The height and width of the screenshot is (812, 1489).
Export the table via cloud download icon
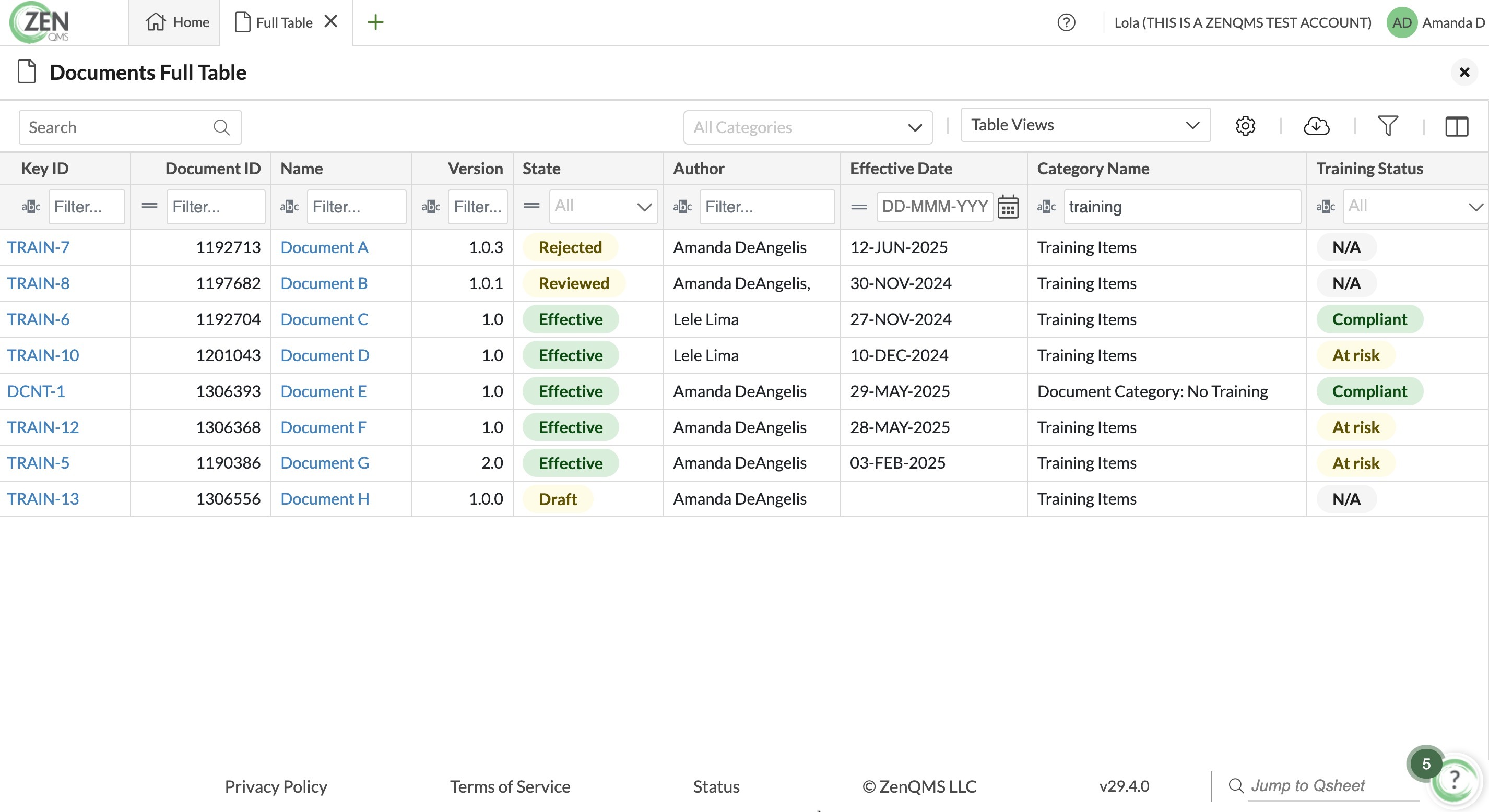tap(1317, 126)
